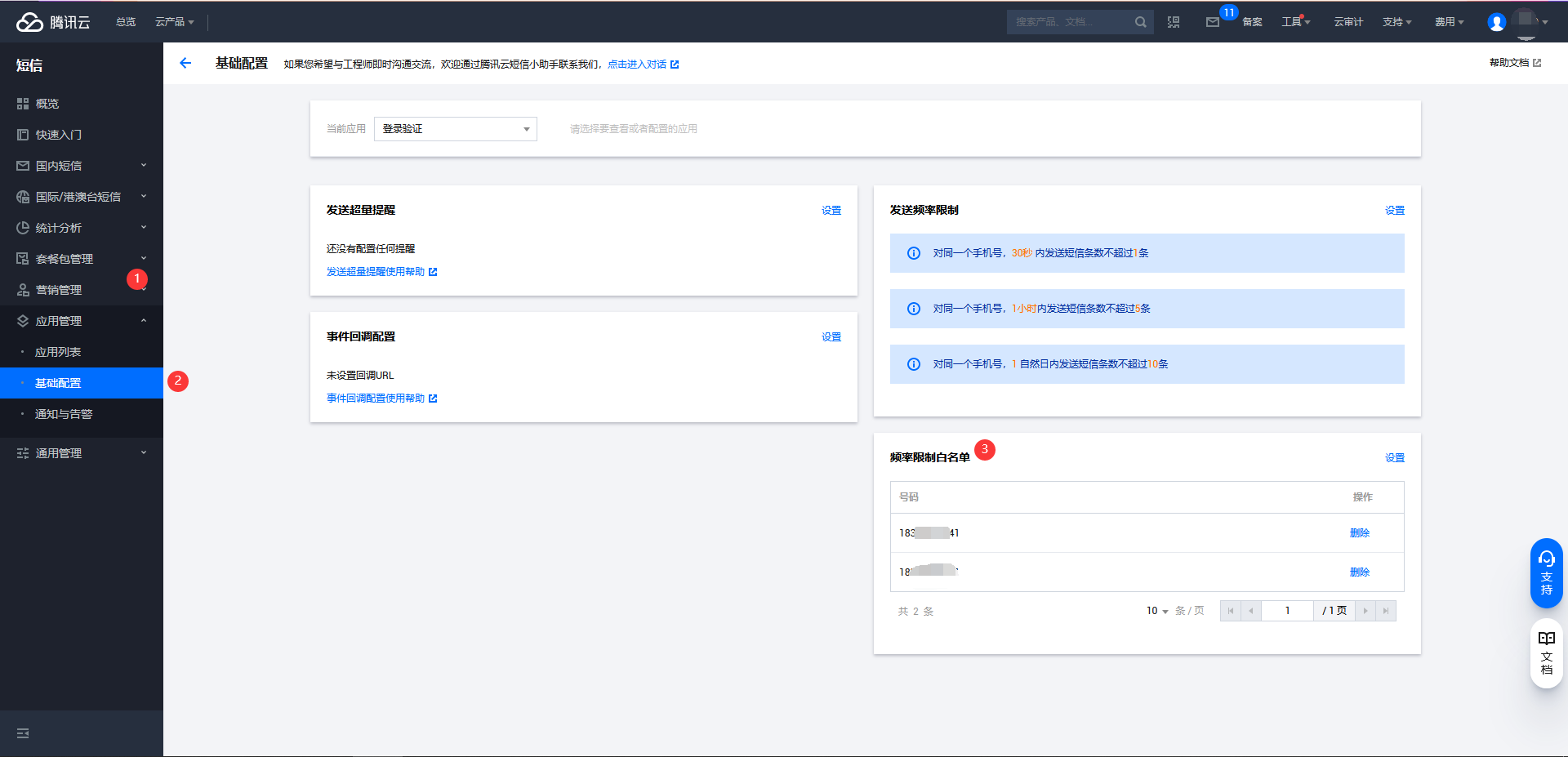Click 设置 for 发送频率限制
1568x757 pixels.
(1395, 211)
